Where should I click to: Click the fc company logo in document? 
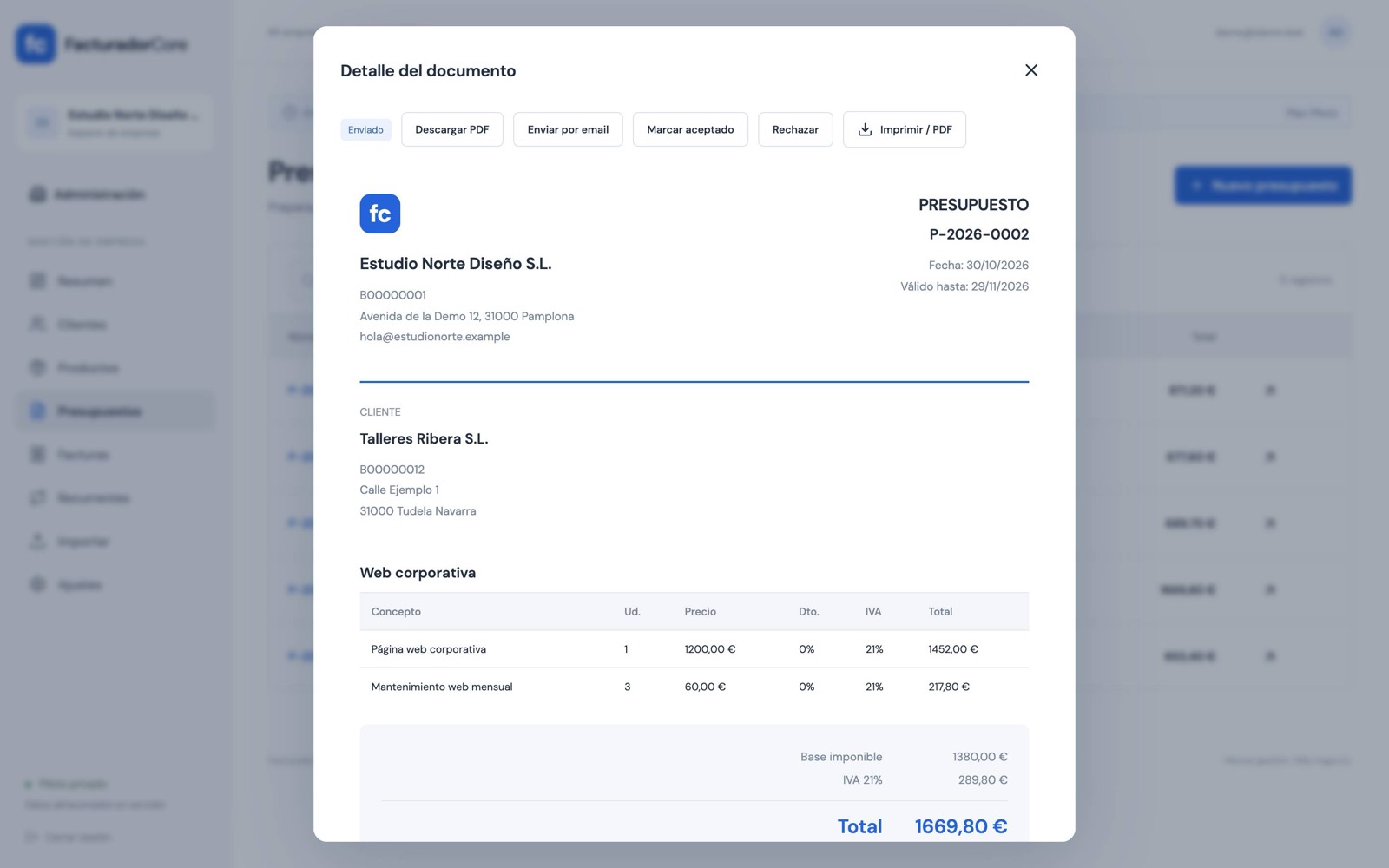tap(379, 214)
